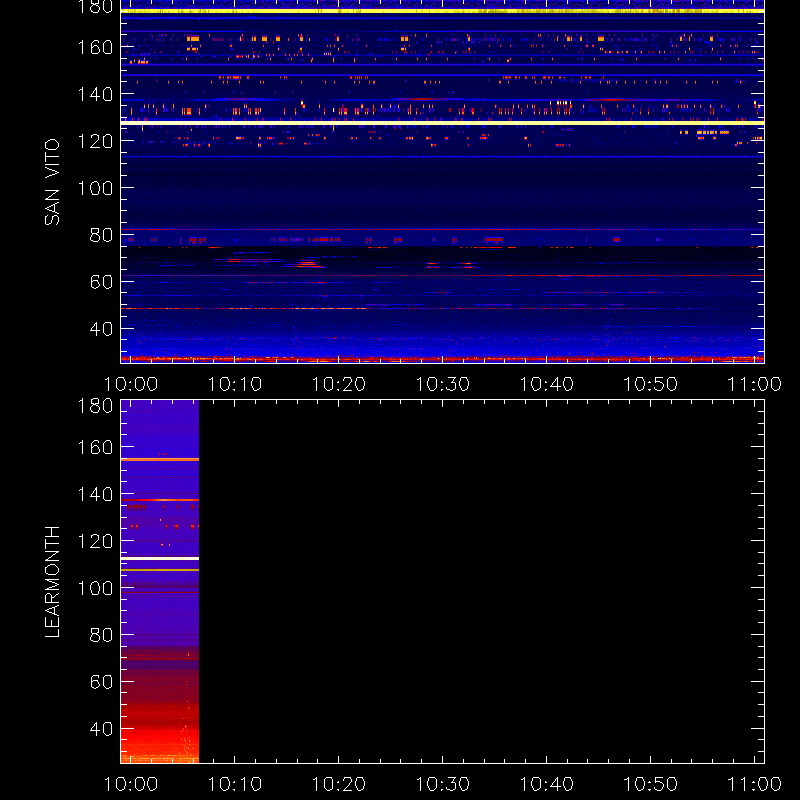Click the white band near 112 in LEARMONTH data
The image size is (800, 800).
coord(160,559)
